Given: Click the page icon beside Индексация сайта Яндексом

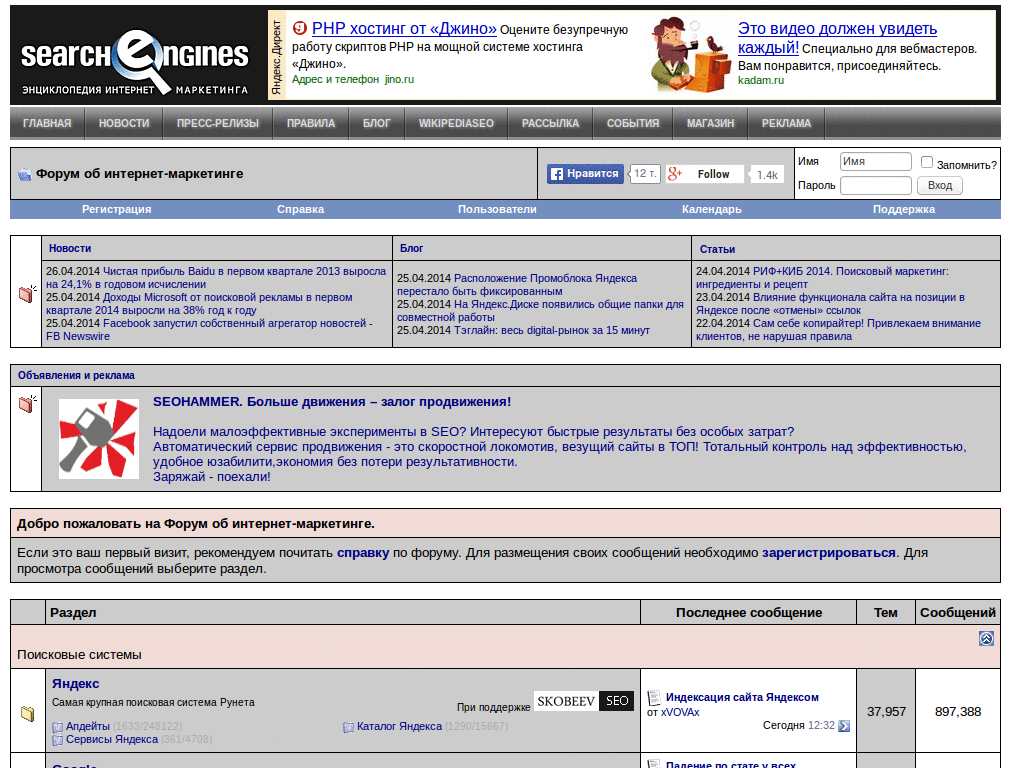Looking at the screenshot, I should (x=654, y=697).
